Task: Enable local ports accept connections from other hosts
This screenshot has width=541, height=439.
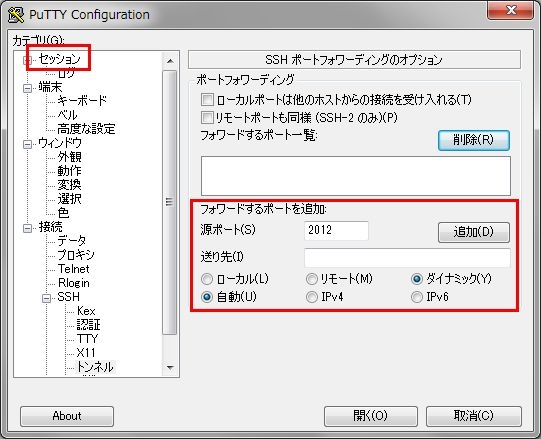Action: 207,100
